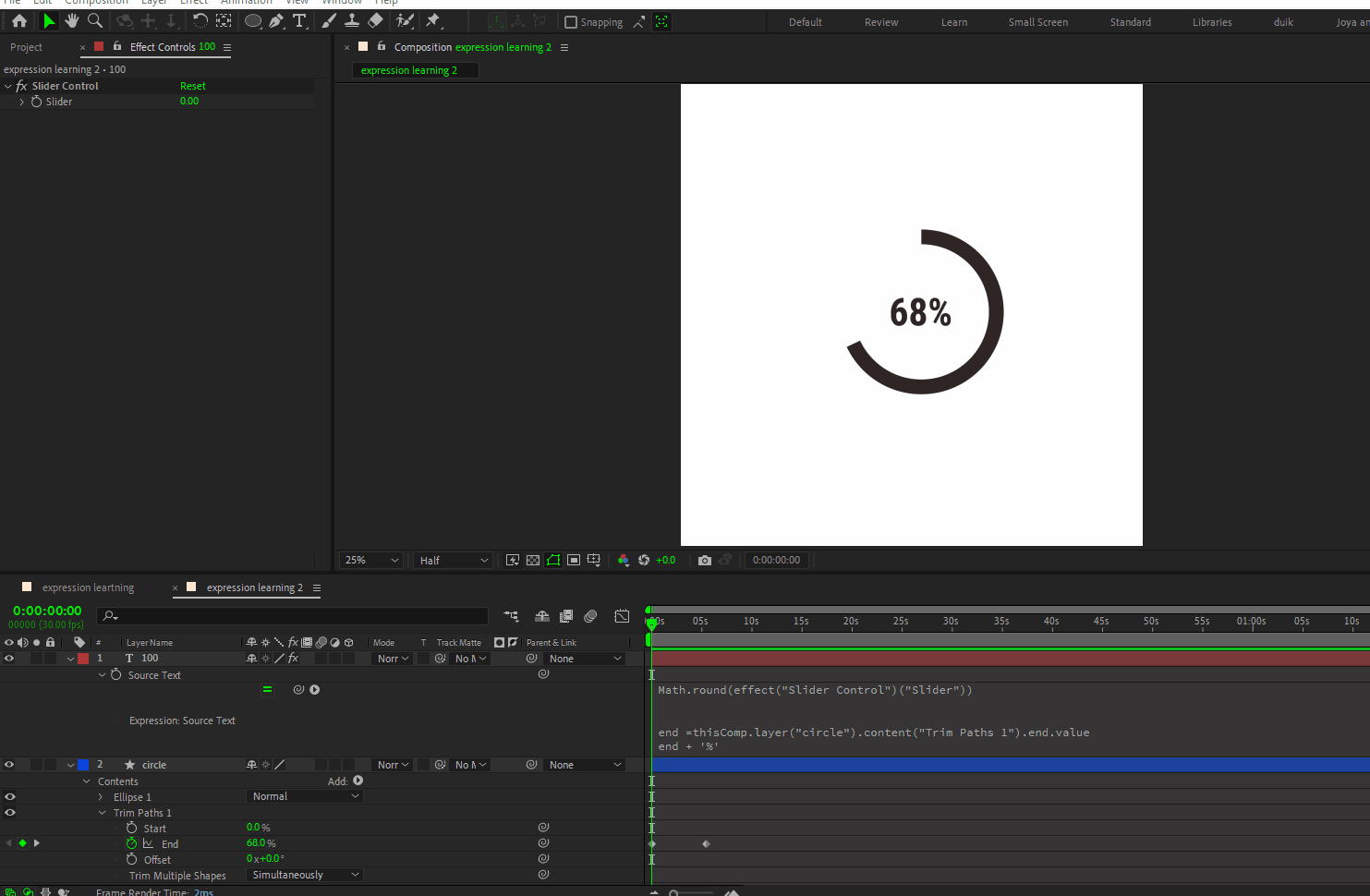This screenshot has height=896, width=1370.
Task: Select the Ellipse shape tool
Action: point(252,20)
